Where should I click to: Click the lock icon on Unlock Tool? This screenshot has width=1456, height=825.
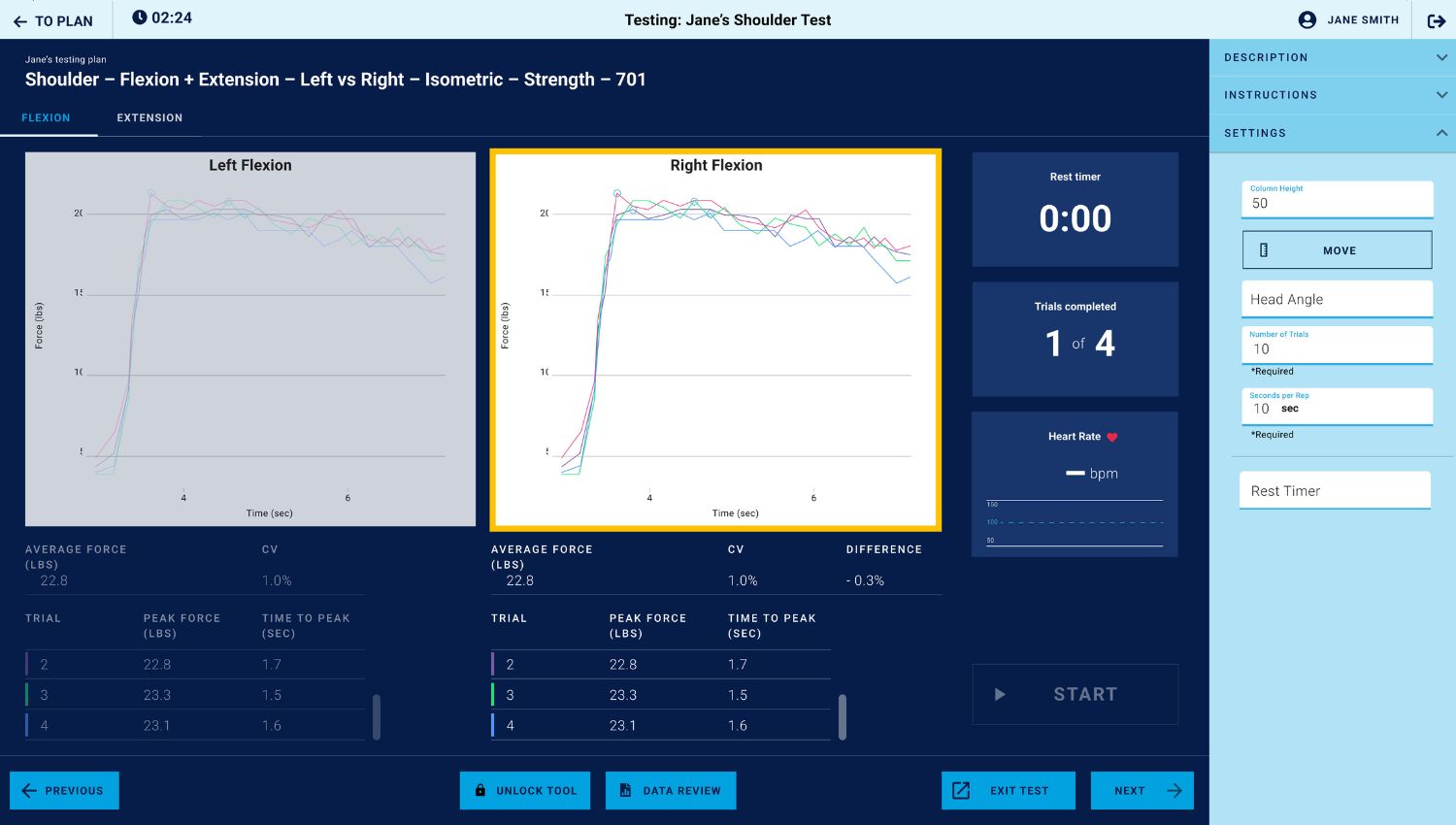pyautogui.click(x=480, y=790)
